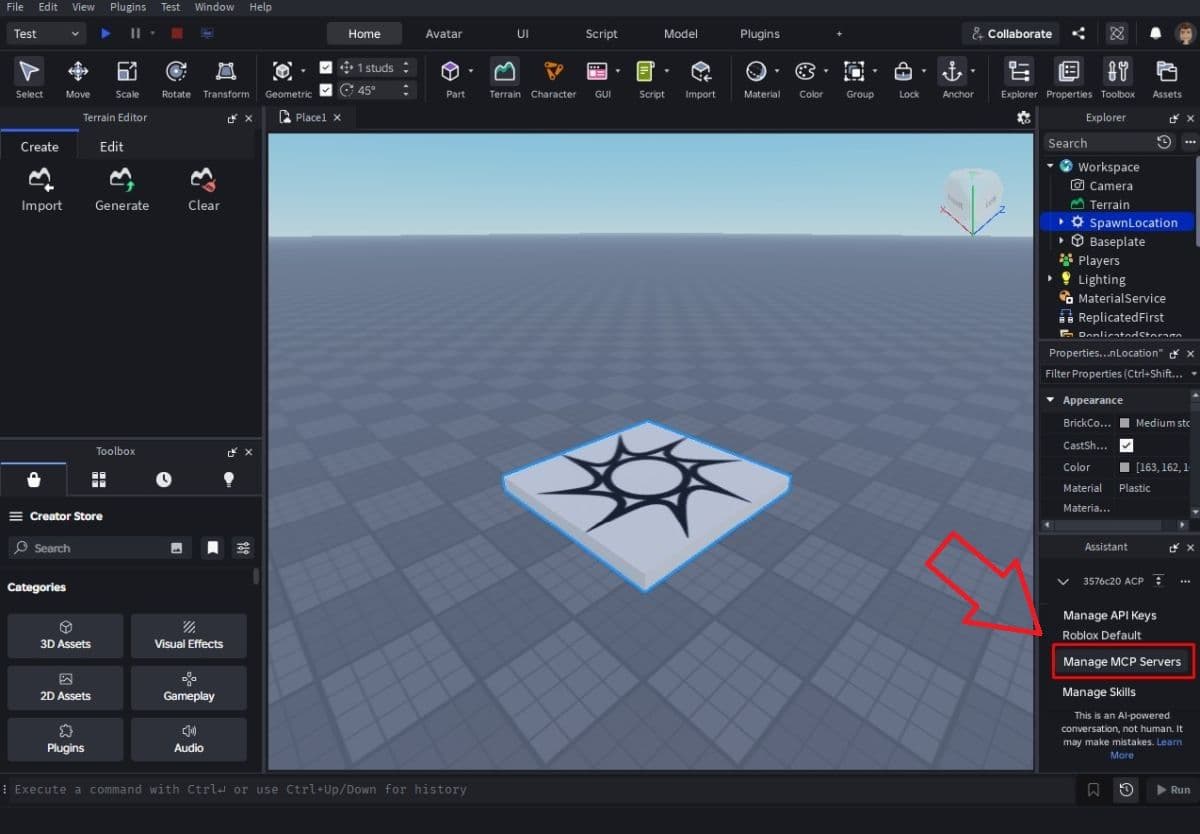Open the Toolbox panel button

(x=1118, y=79)
